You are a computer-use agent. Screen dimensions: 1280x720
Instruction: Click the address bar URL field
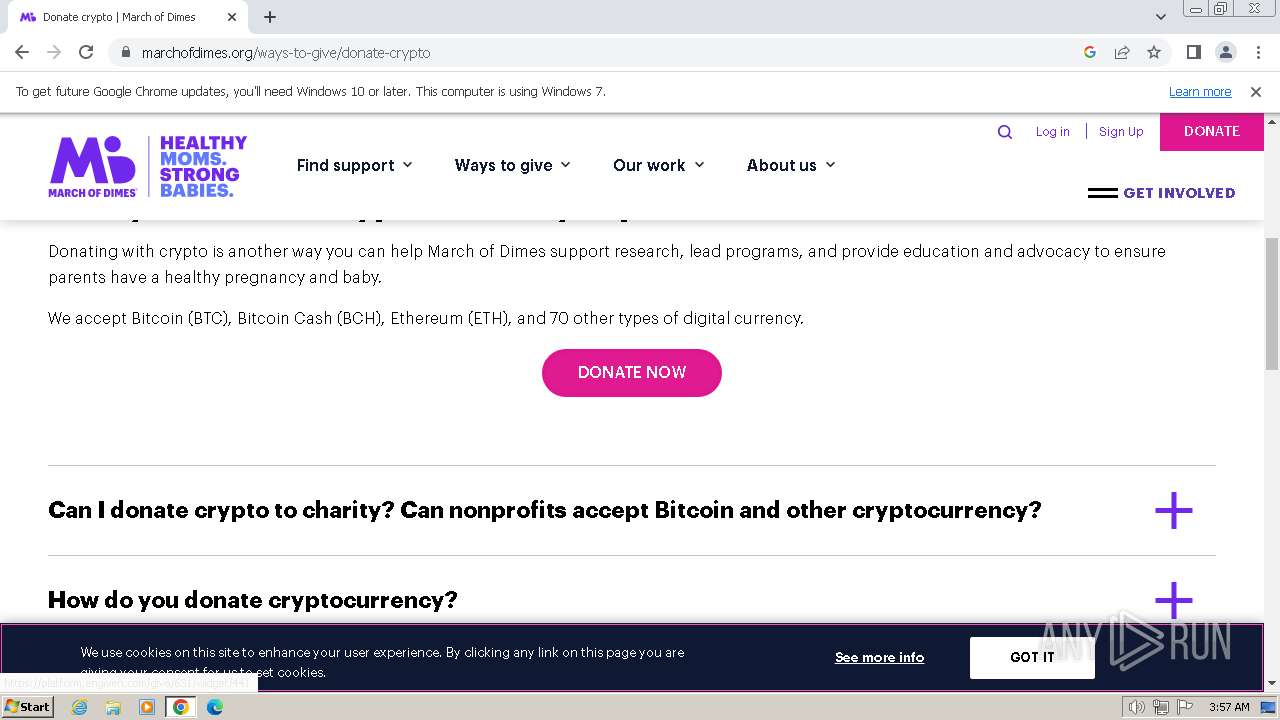pos(600,53)
